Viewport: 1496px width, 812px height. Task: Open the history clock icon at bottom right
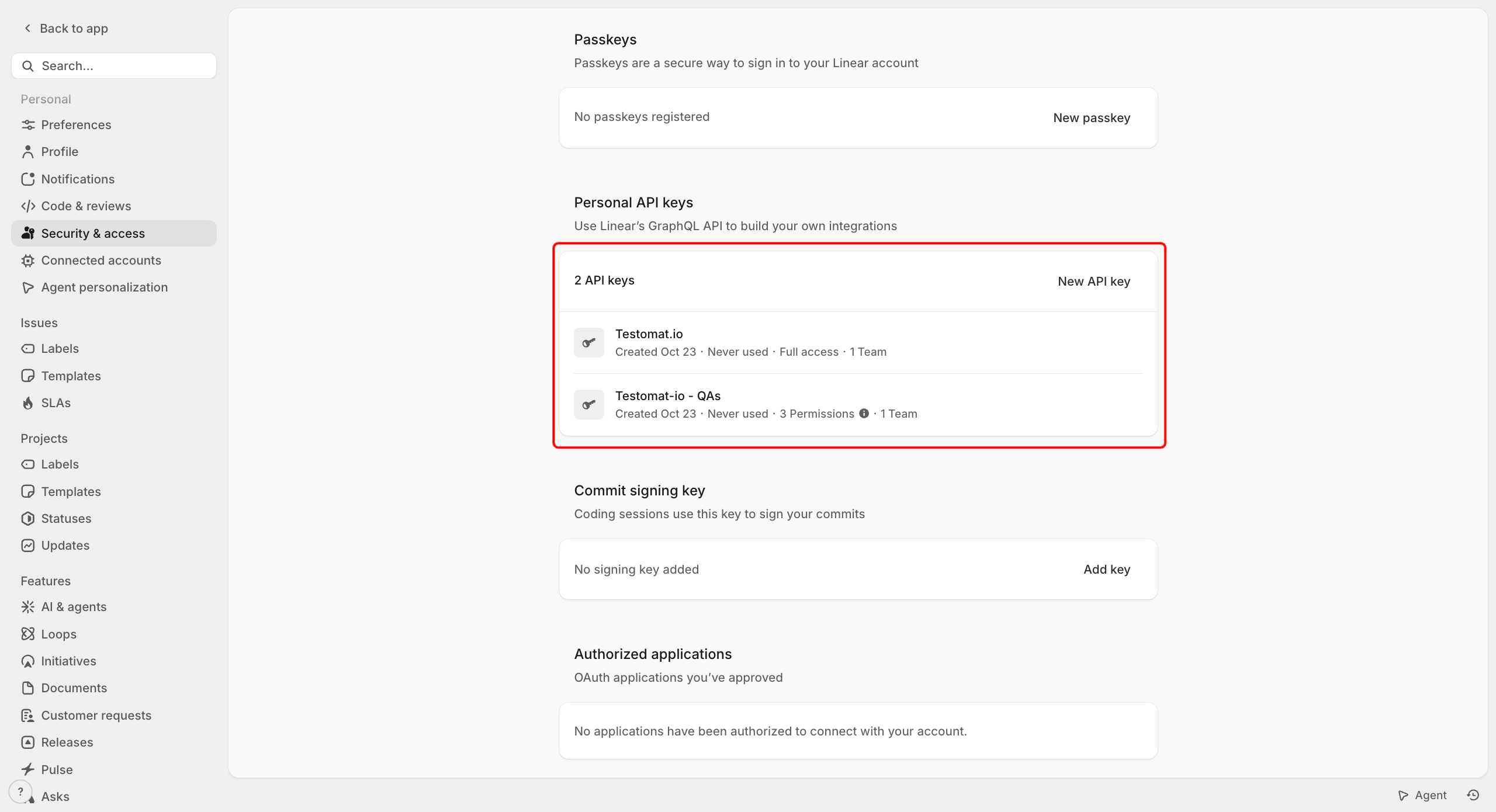[x=1473, y=795]
